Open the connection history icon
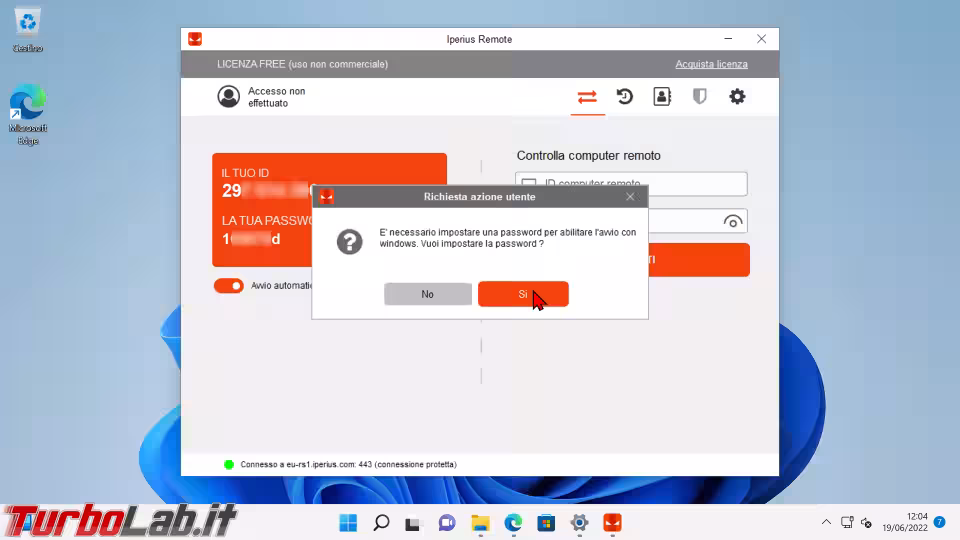This screenshot has height=540, width=960. pos(625,97)
